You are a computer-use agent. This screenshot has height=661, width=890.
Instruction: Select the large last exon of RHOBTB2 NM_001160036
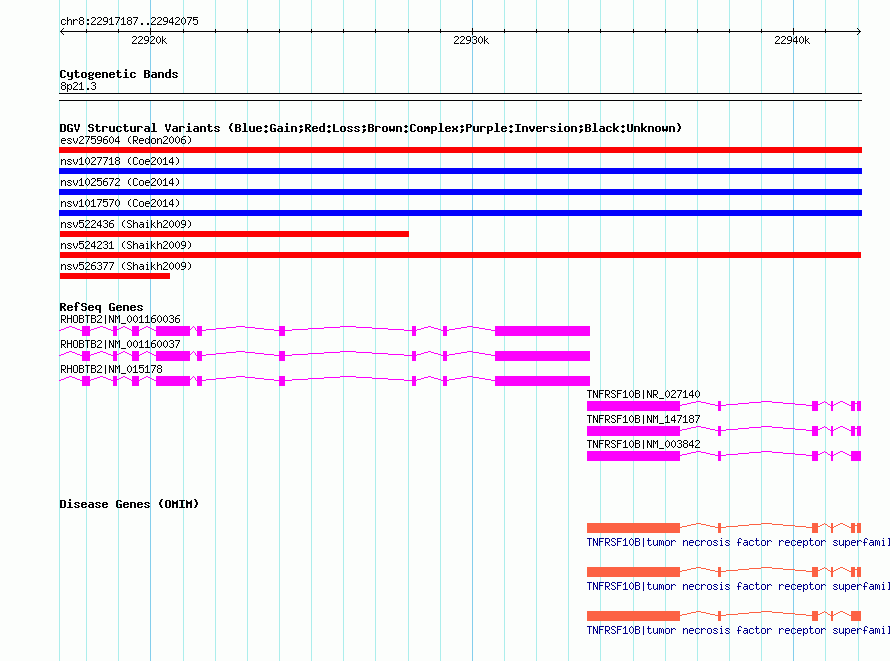542,331
